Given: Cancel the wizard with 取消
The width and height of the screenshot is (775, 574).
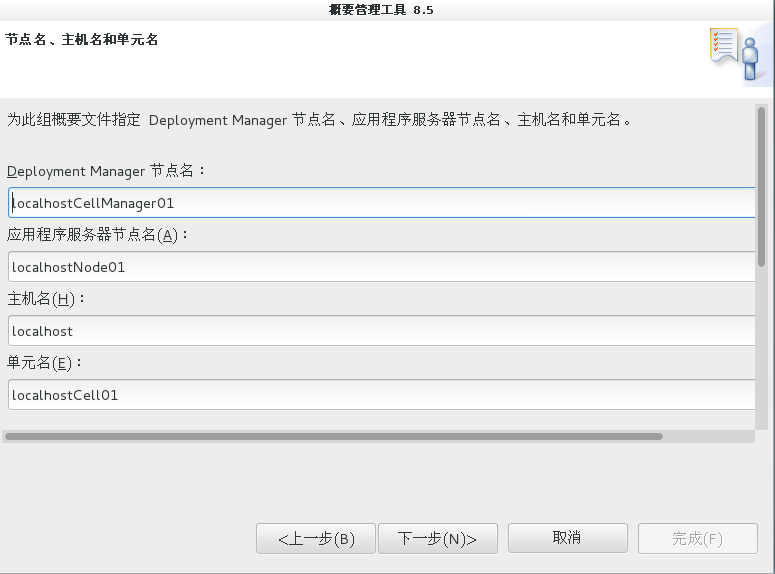Looking at the screenshot, I should click(568, 538).
